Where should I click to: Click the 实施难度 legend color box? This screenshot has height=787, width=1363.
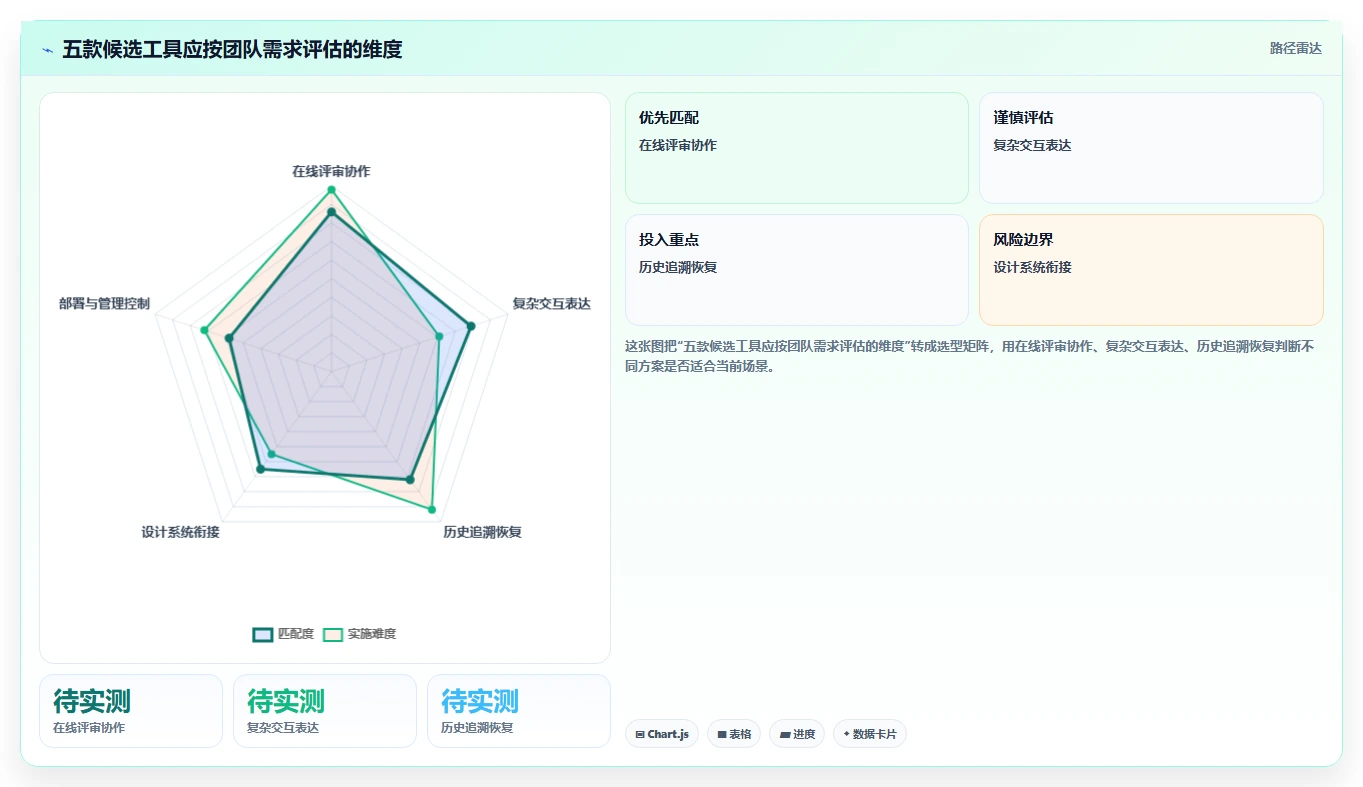(333, 634)
